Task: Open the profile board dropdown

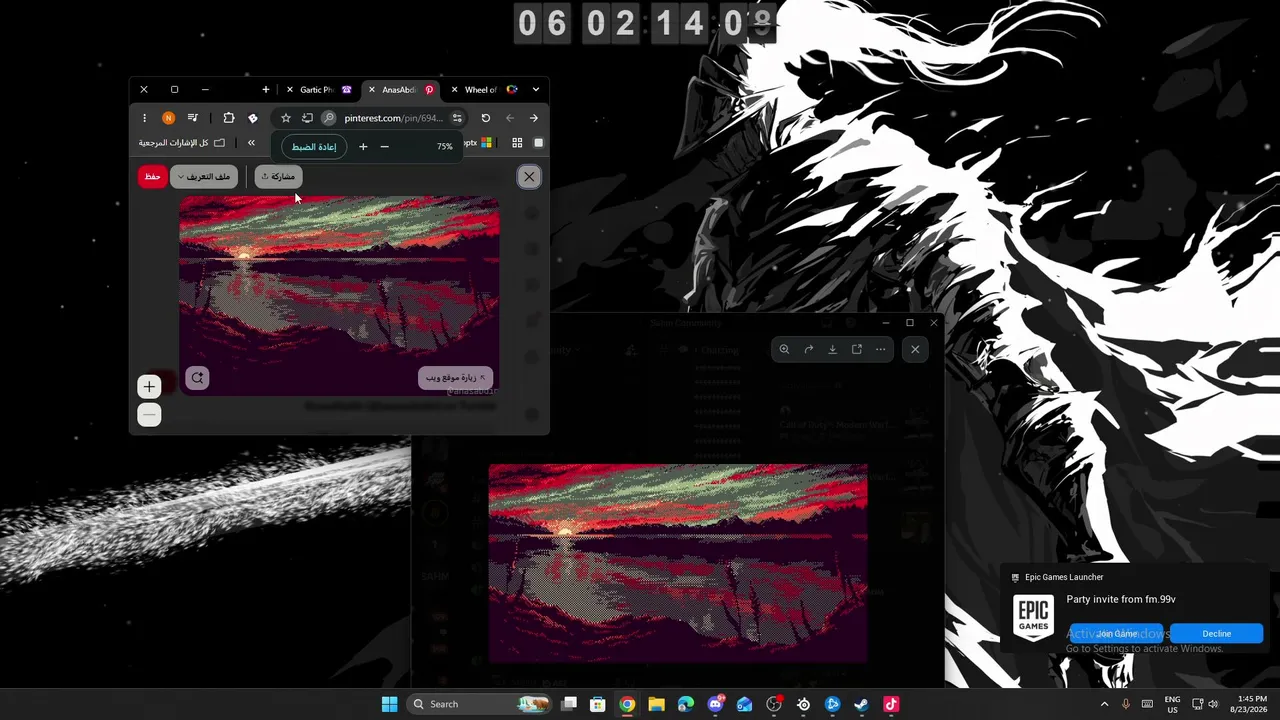Action: pos(204,177)
